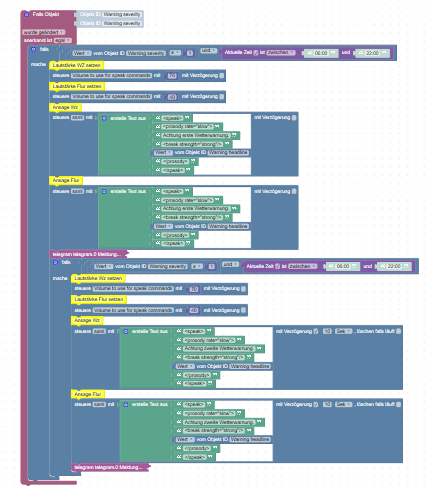This screenshot has width=430, height=492.
Task: Select the ssml object field under first Ansage Wz
Action: click(x=77, y=117)
